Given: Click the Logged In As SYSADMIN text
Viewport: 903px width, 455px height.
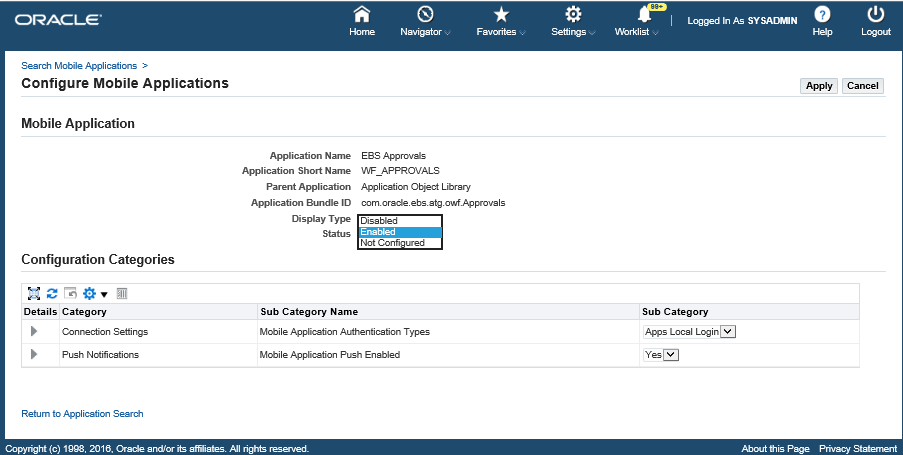Looking at the screenshot, I should coord(742,21).
